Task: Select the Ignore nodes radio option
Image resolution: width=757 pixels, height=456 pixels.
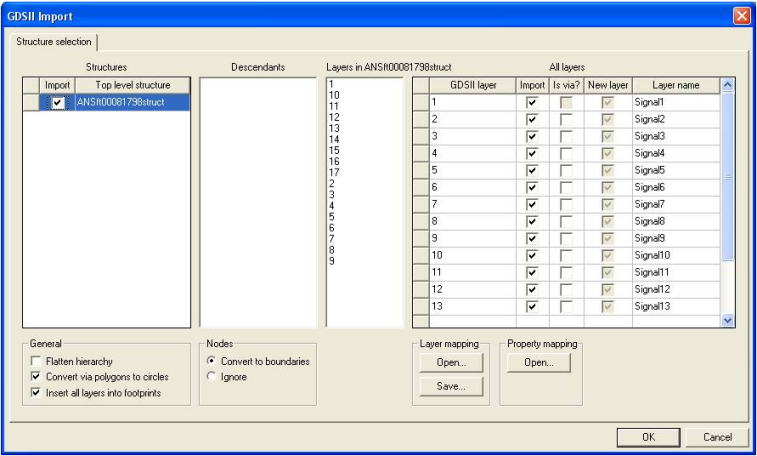Action: click(211, 377)
